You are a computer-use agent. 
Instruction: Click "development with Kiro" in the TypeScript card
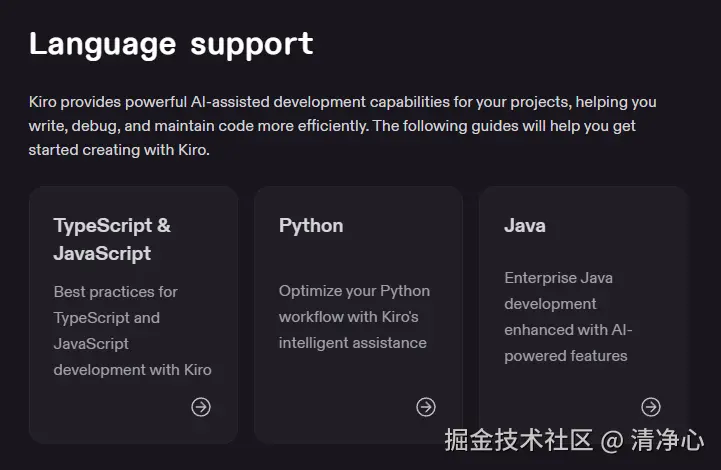132,370
